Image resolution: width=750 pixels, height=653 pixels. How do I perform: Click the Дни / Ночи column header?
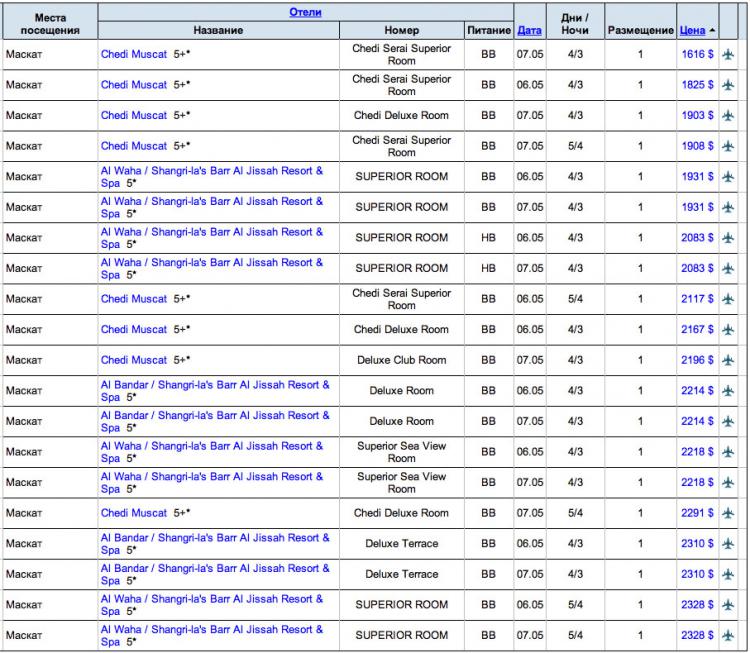[575, 24]
